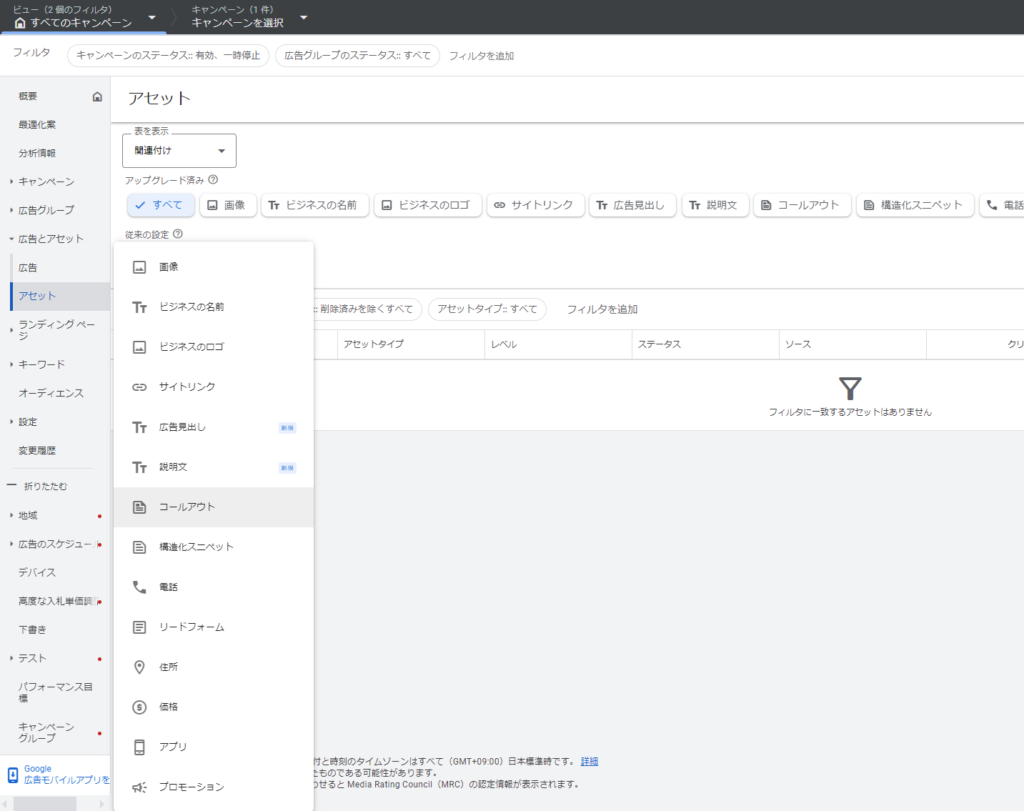Image resolution: width=1024 pixels, height=811 pixels.
Task: Click the 広告グループのステータス filter chip
Action: 357,56
